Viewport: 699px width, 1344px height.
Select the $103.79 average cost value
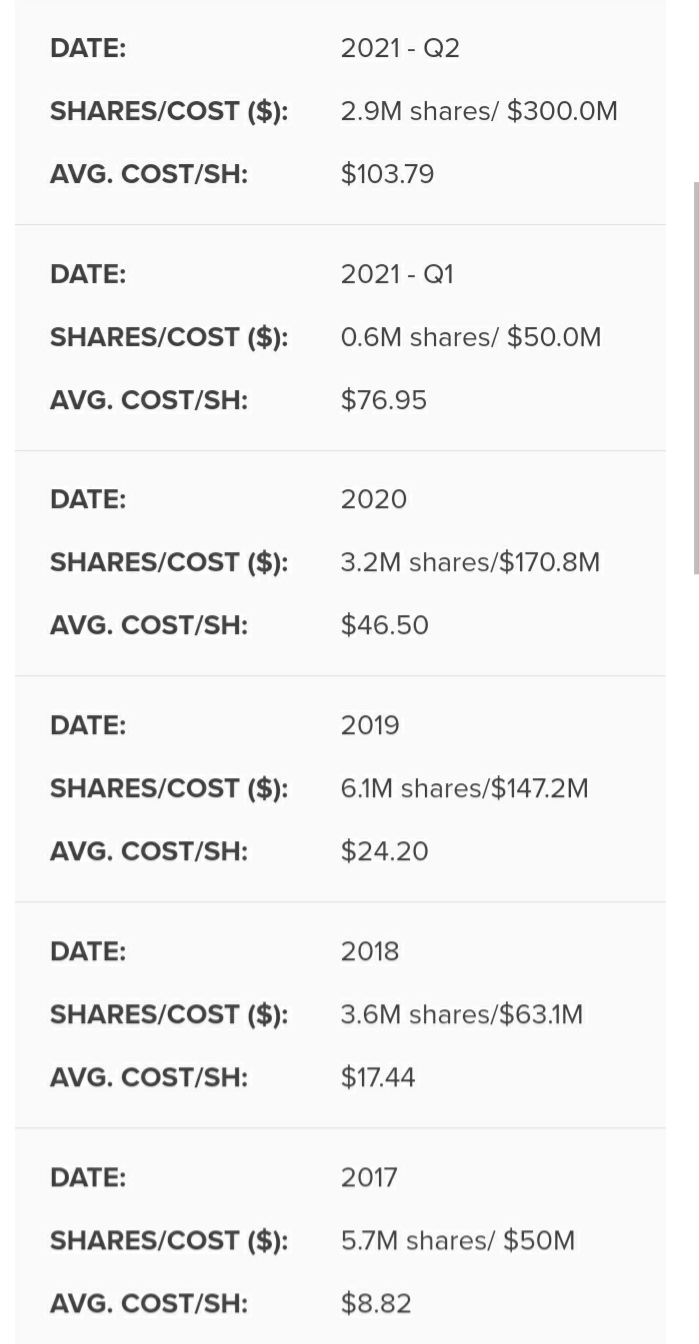(x=387, y=174)
